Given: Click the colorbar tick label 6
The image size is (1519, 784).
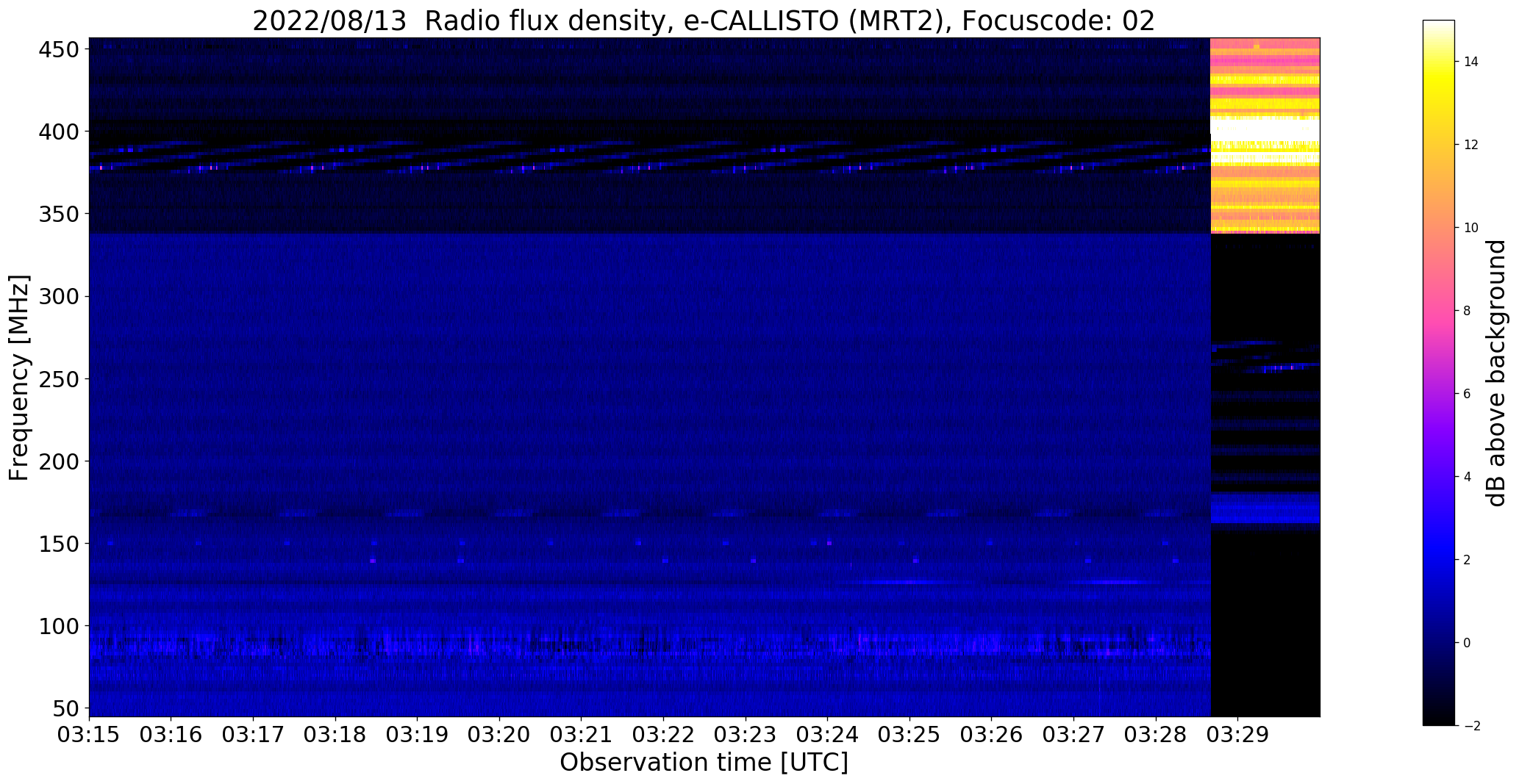Looking at the screenshot, I should [x=1467, y=394].
